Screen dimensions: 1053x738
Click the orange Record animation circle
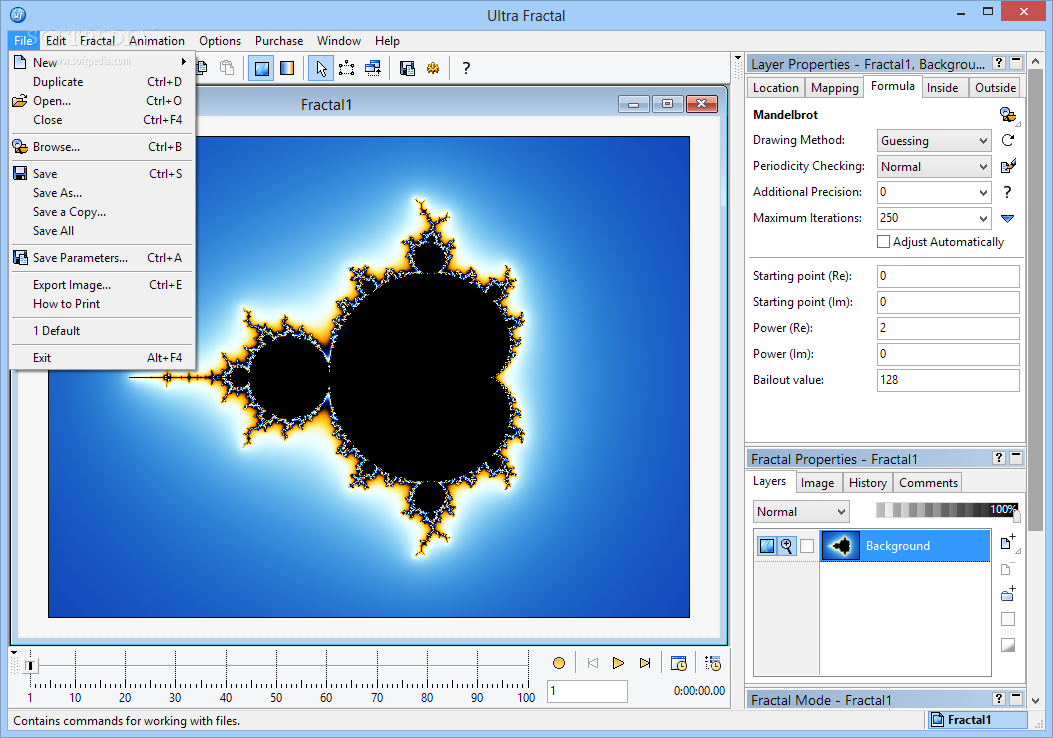click(559, 663)
